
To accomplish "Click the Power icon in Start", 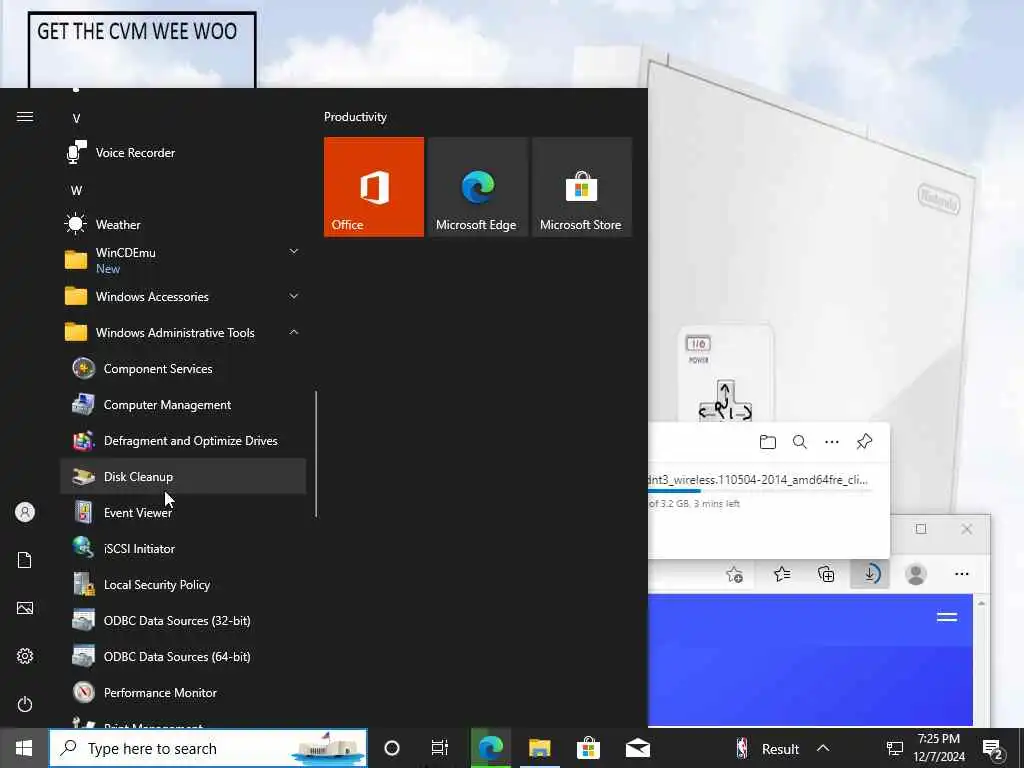I will click(25, 705).
